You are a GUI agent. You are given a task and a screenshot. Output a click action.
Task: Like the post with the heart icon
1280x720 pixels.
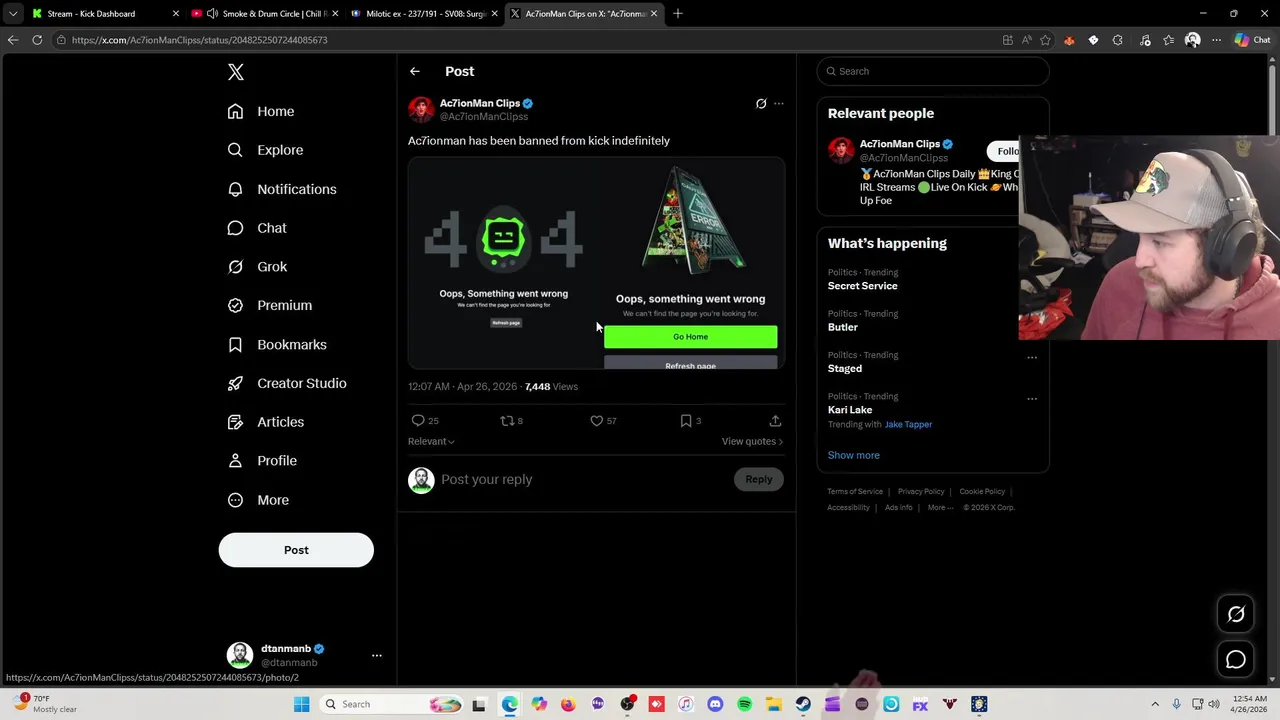coord(597,421)
